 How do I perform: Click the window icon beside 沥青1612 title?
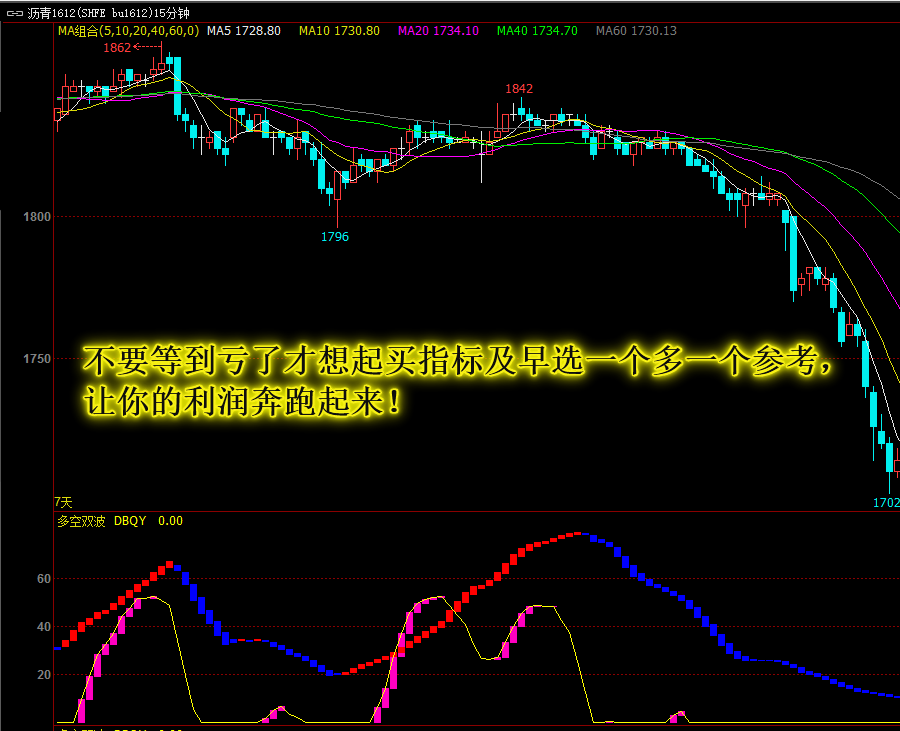click(x=14, y=13)
